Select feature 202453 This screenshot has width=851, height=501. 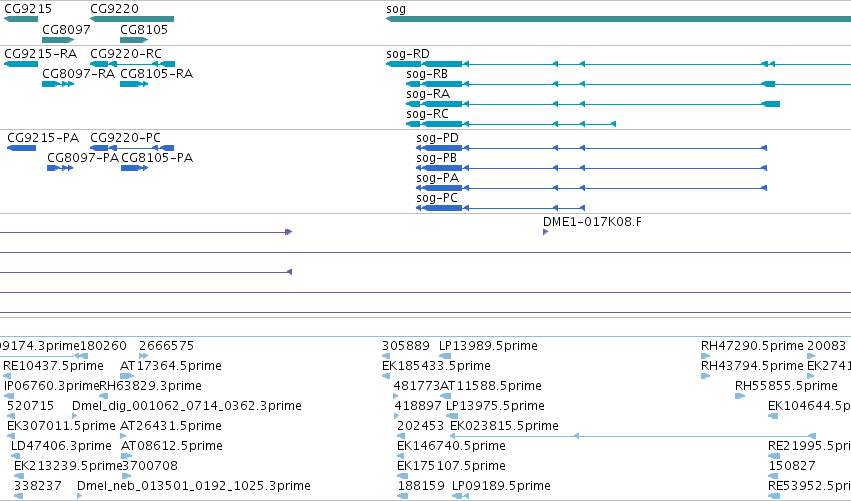point(421,426)
